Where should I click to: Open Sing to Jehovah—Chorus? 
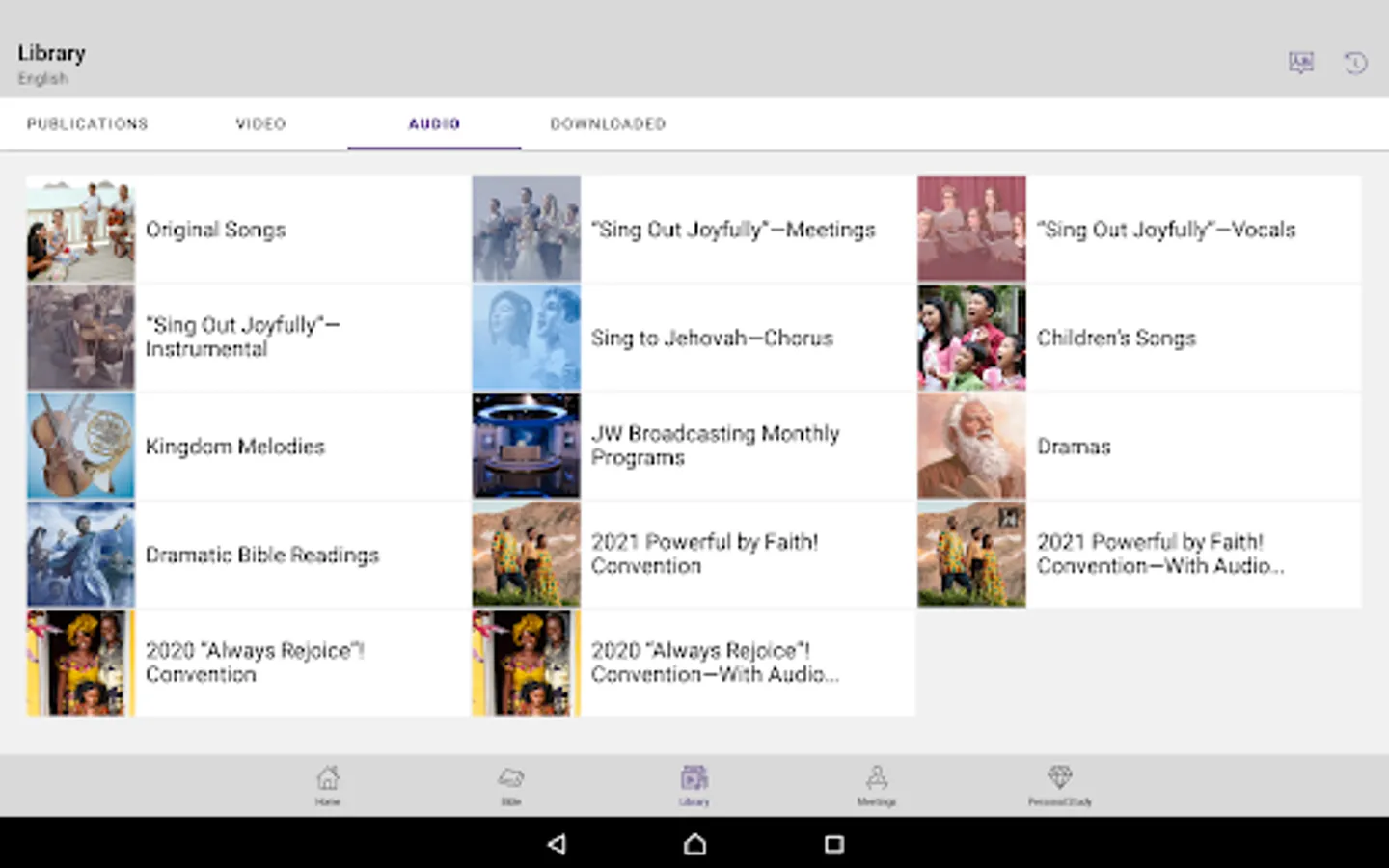tap(694, 338)
